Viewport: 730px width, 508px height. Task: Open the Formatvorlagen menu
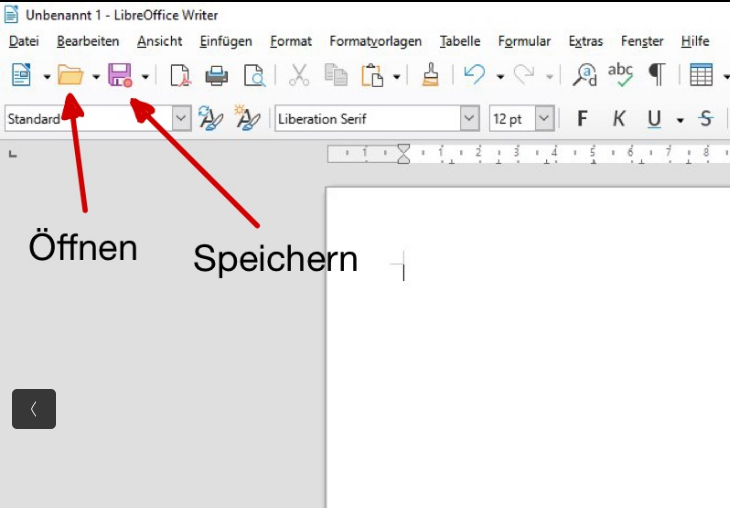point(375,41)
